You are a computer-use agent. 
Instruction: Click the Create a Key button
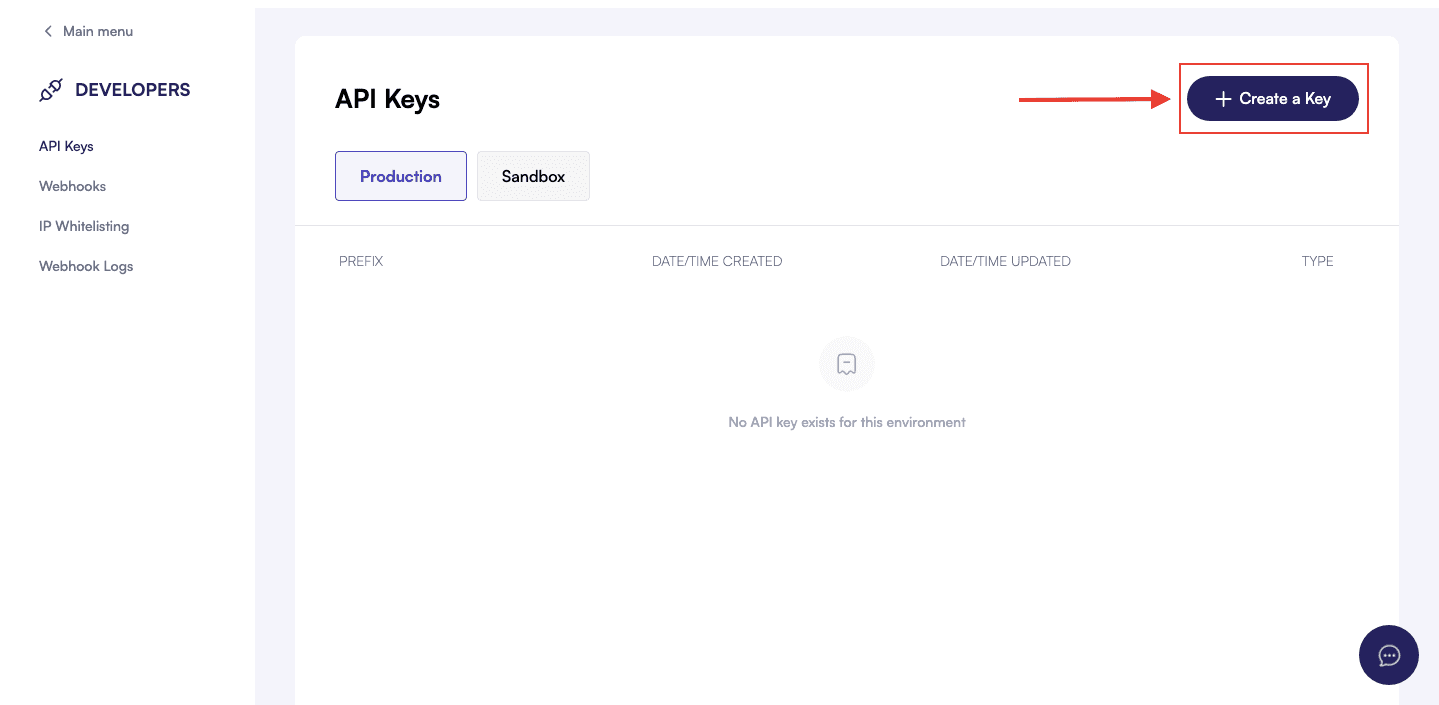click(1272, 99)
